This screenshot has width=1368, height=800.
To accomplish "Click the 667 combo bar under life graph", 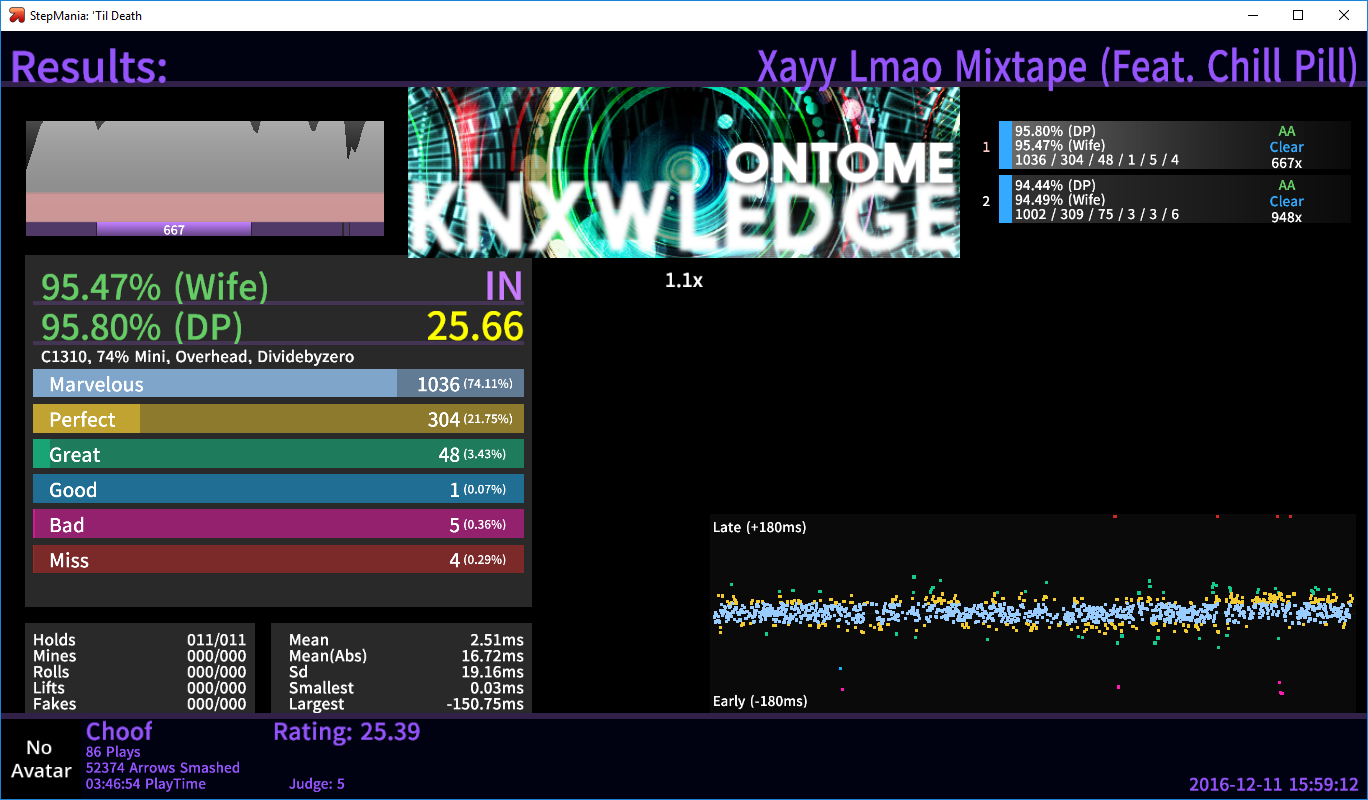I will [x=174, y=229].
